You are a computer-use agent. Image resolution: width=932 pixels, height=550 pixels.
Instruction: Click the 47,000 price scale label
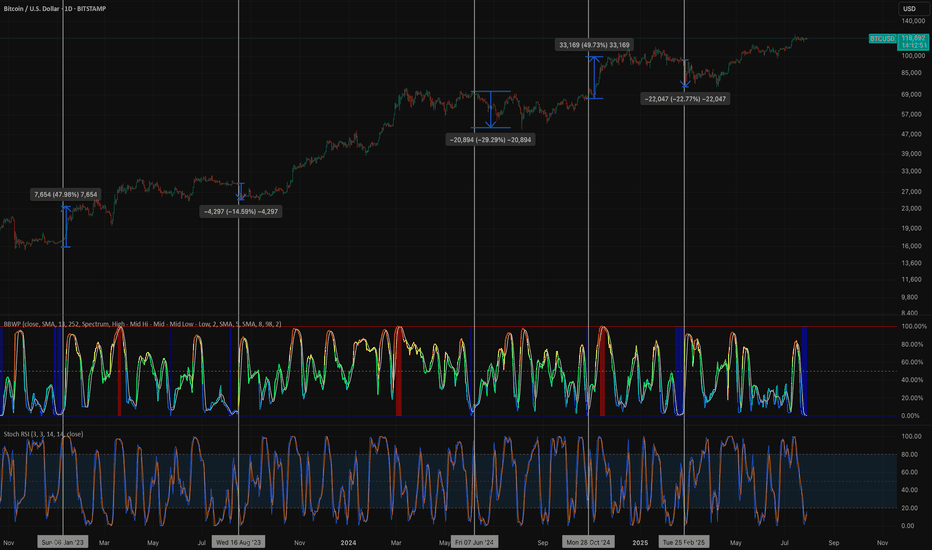[913, 134]
